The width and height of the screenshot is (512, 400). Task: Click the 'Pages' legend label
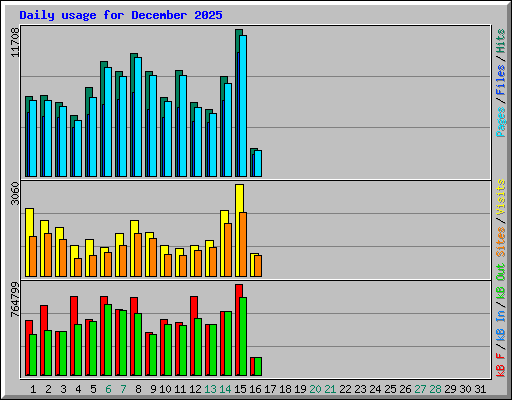click(x=501, y=122)
